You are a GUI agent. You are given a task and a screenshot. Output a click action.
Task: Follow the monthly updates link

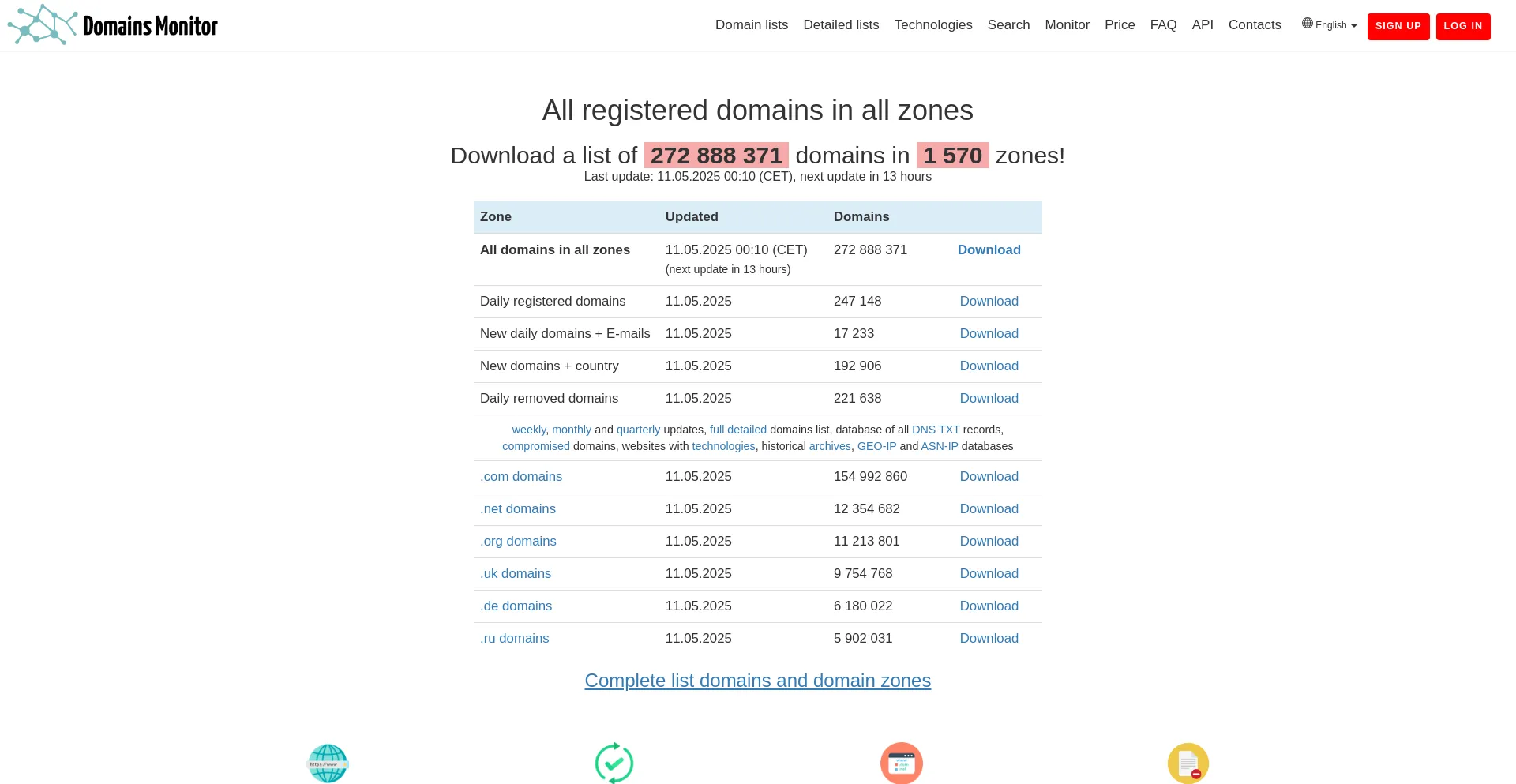click(x=572, y=430)
